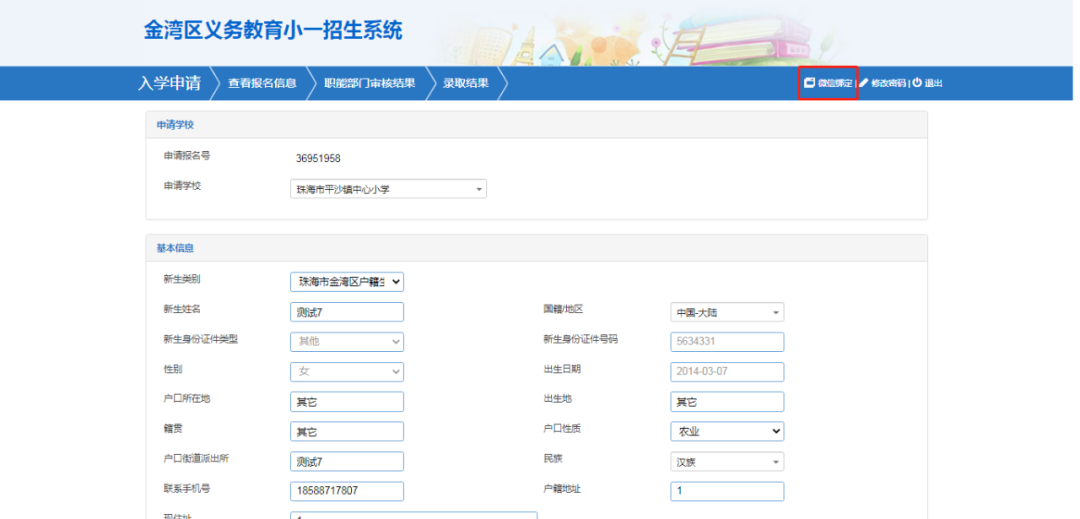Image resolution: width=1080 pixels, height=519 pixels.
Task: Open the 录取结果 tab
Action: point(466,83)
